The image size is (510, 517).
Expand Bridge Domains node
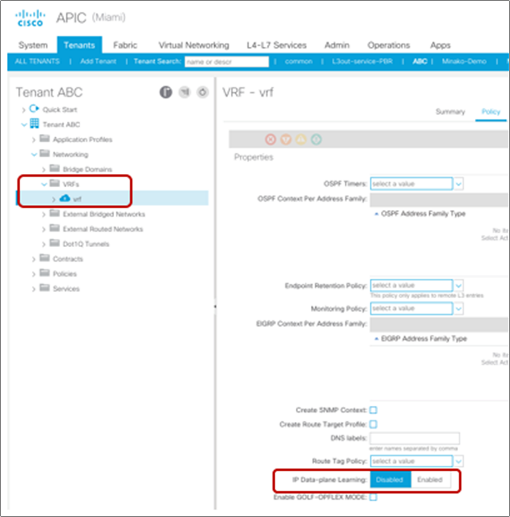pos(43,170)
